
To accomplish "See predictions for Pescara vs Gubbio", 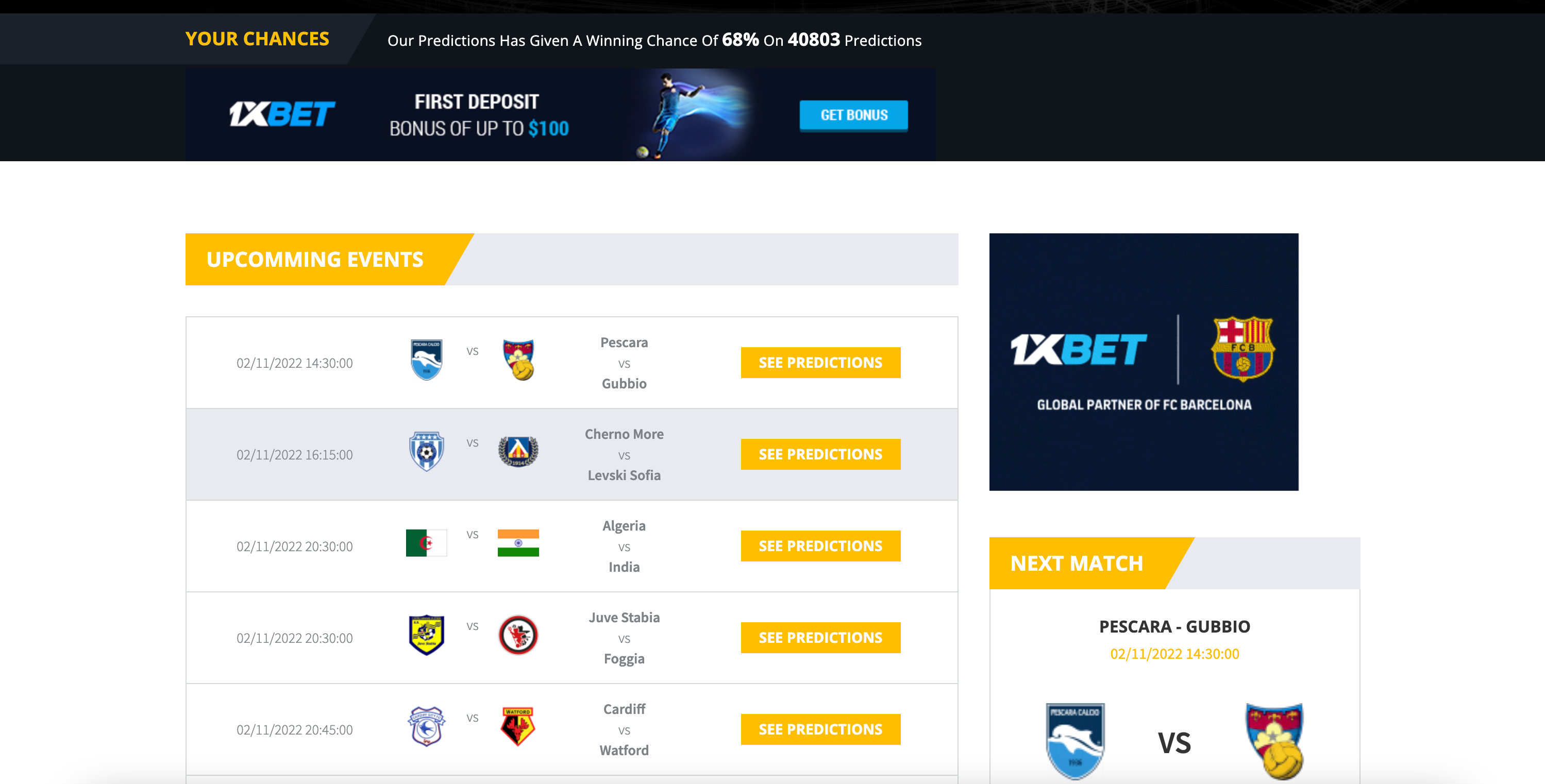I will pyautogui.click(x=820, y=363).
